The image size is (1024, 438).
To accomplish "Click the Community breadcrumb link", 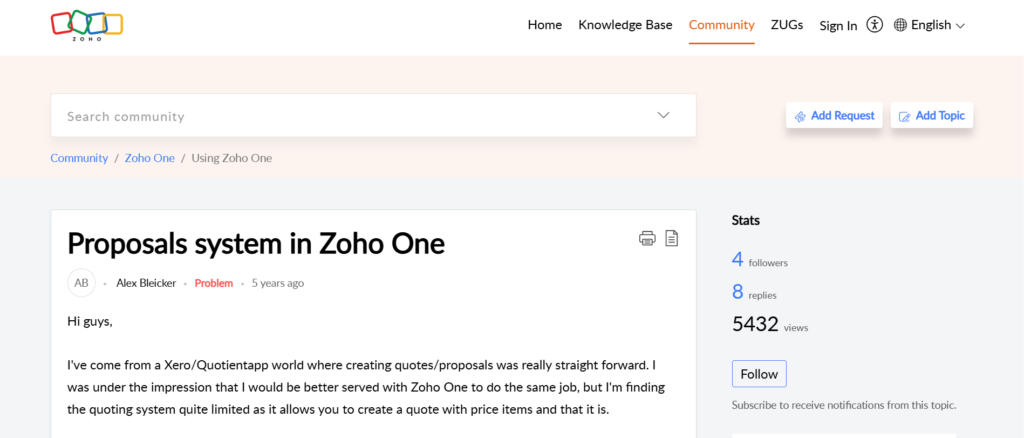I will point(79,158).
